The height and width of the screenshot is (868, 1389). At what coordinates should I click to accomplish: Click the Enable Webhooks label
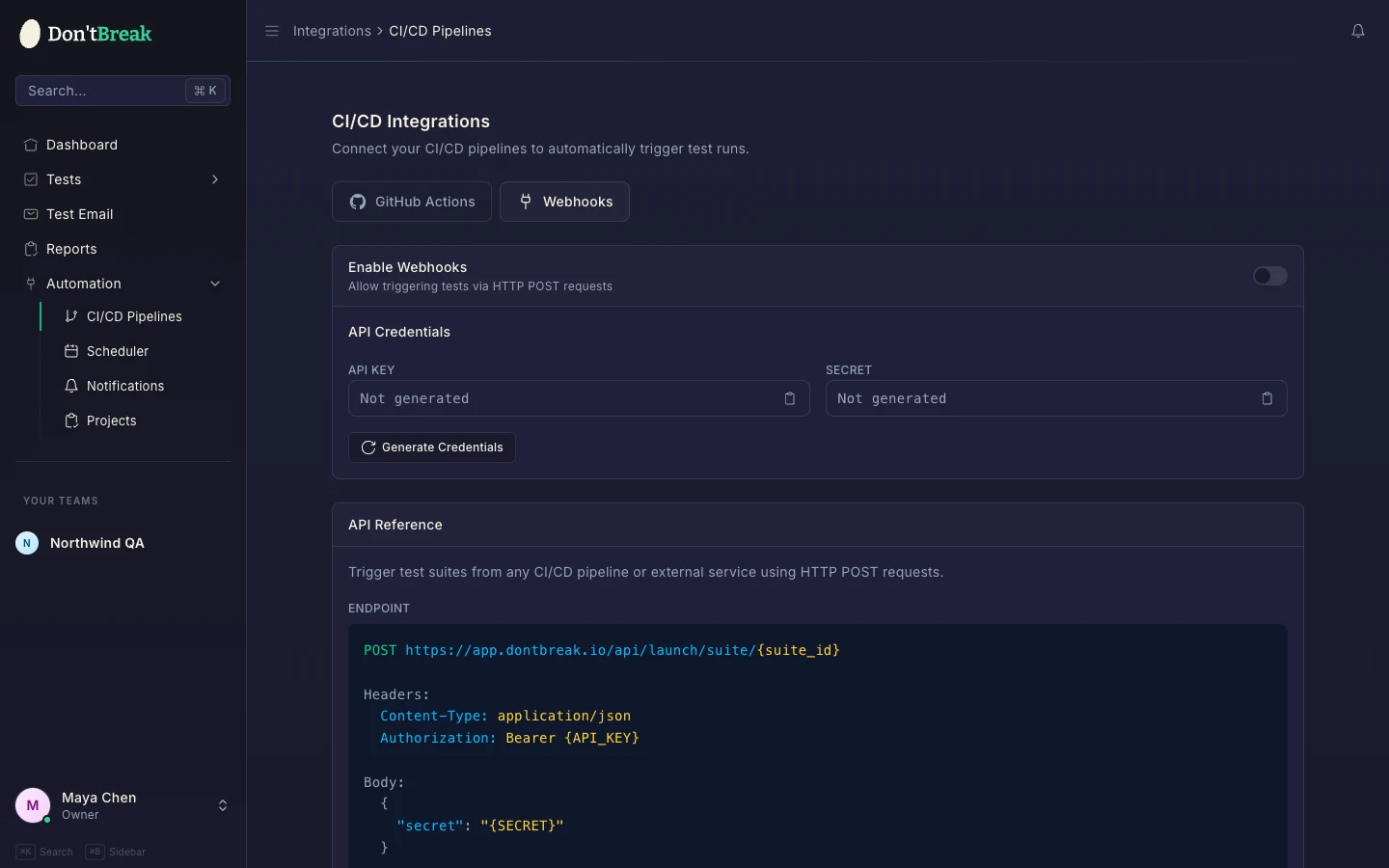[x=407, y=267]
